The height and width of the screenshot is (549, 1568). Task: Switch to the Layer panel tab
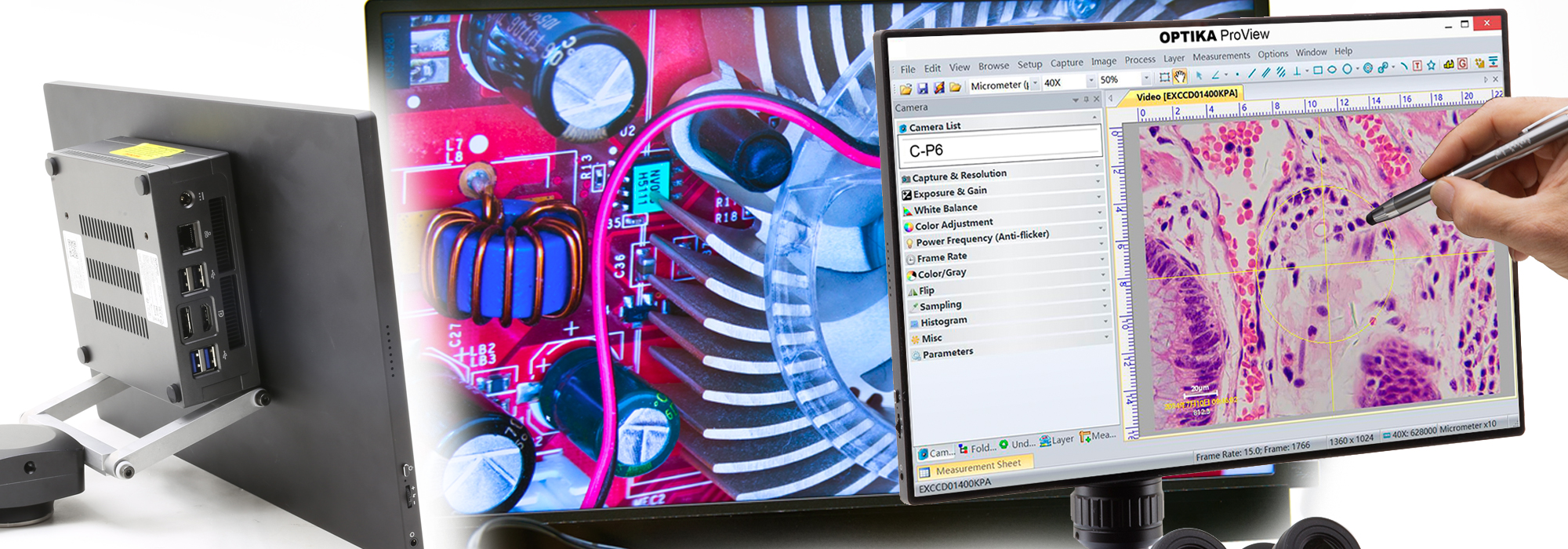(1057, 440)
